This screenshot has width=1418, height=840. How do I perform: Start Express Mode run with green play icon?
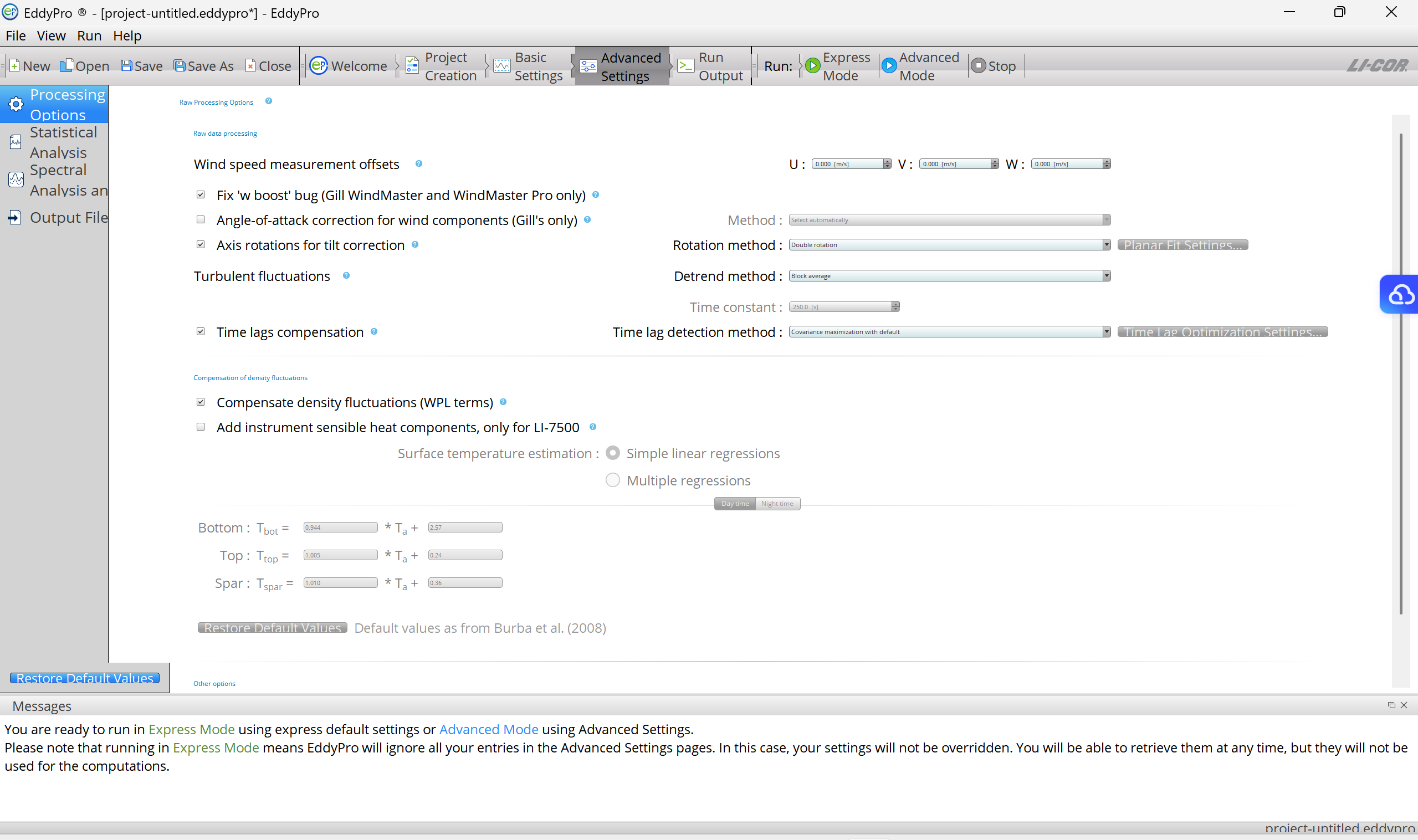(813, 66)
